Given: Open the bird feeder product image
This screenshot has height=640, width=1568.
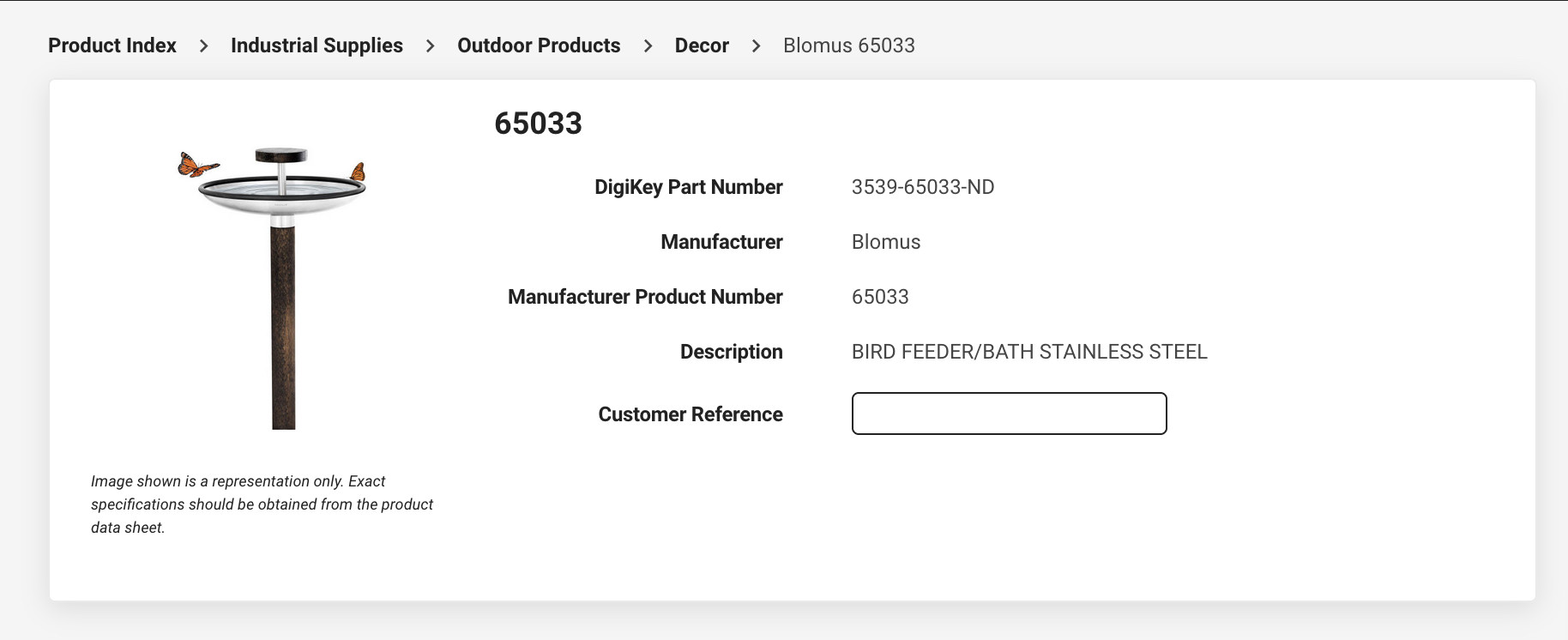Looking at the screenshot, I should tap(273, 288).
